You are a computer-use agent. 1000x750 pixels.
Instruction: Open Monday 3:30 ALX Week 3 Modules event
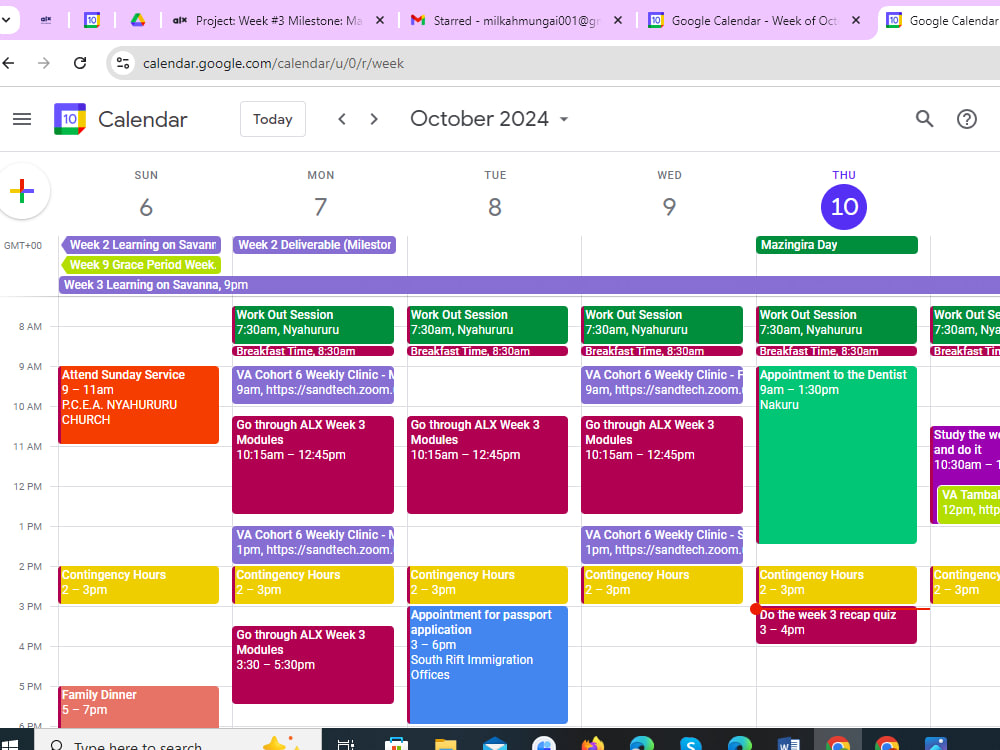313,665
